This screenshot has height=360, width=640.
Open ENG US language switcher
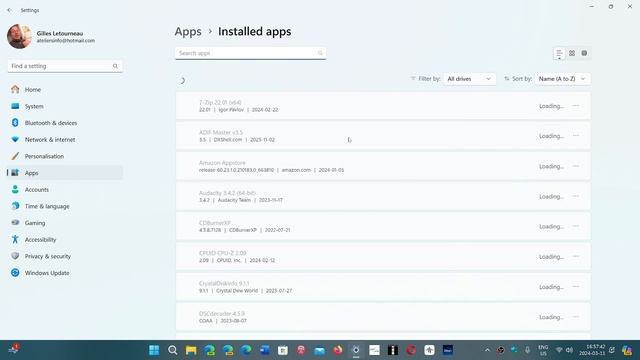(543, 350)
